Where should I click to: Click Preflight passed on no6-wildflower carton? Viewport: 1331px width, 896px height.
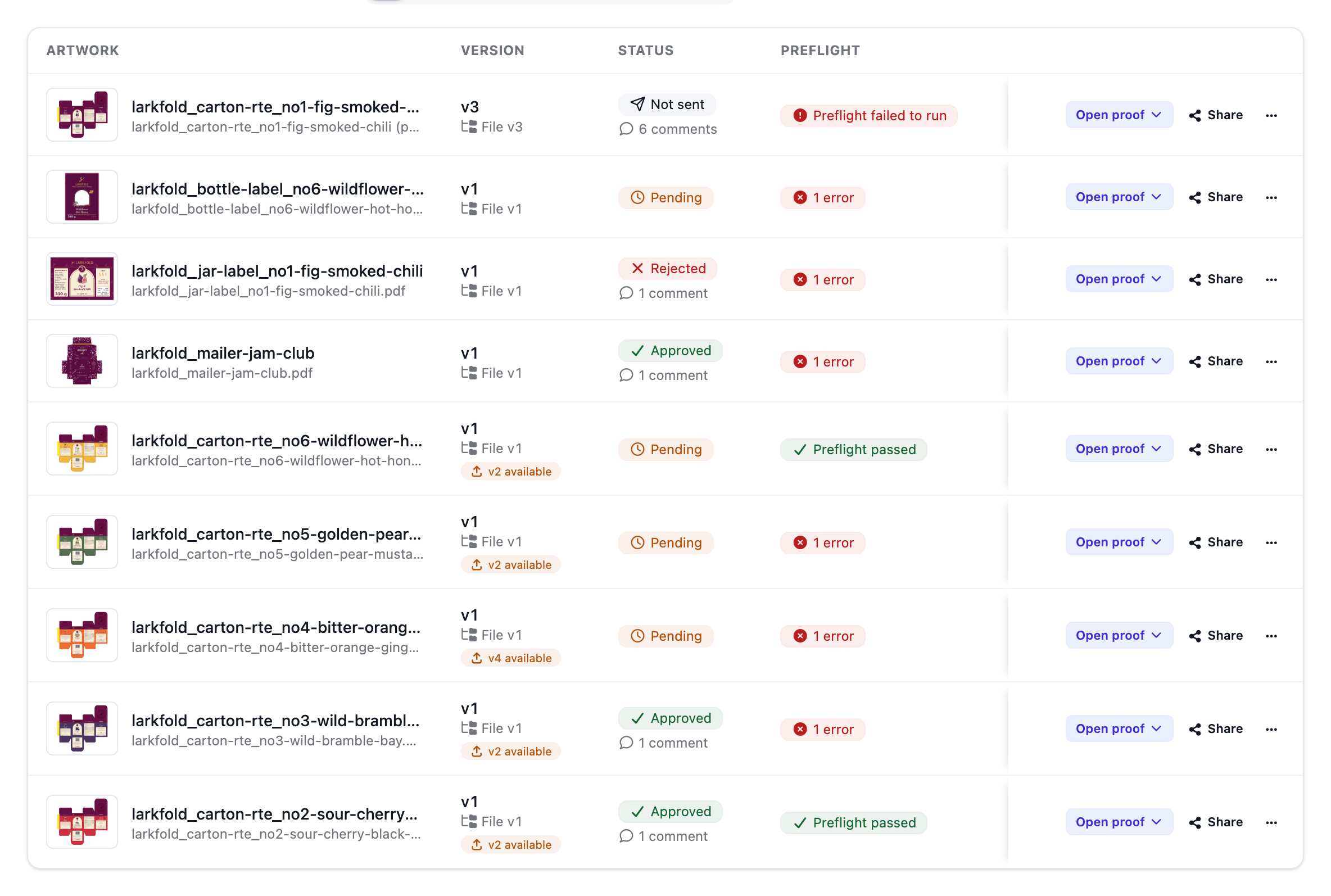[853, 450]
